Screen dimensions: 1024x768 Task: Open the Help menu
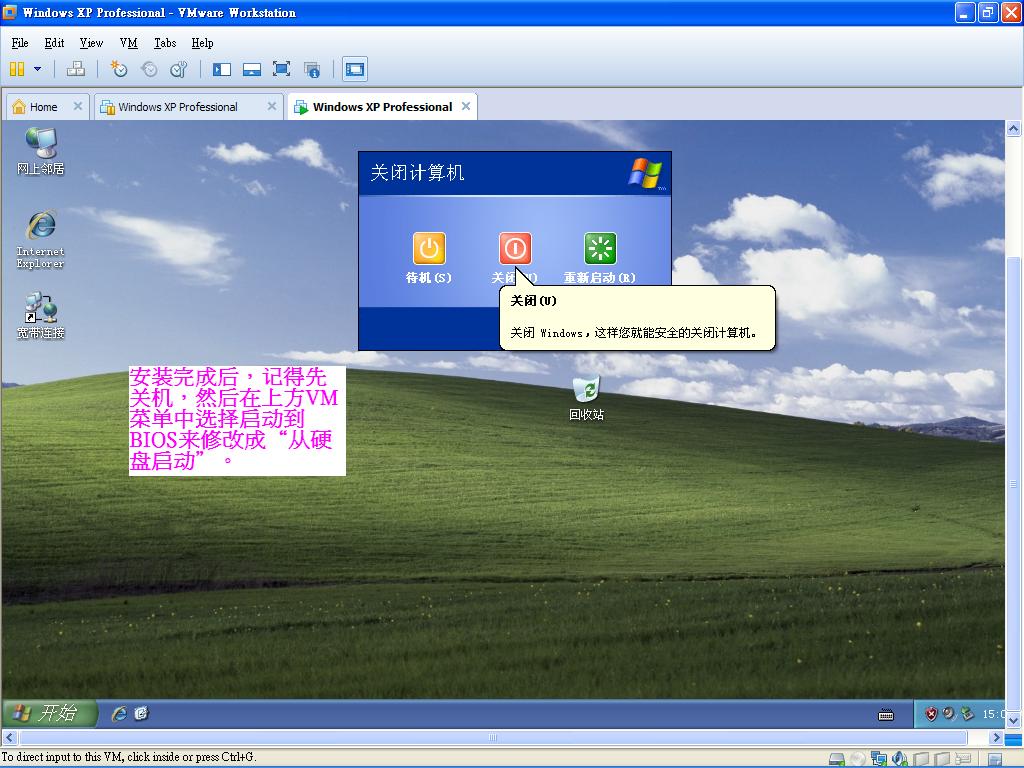pos(202,43)
